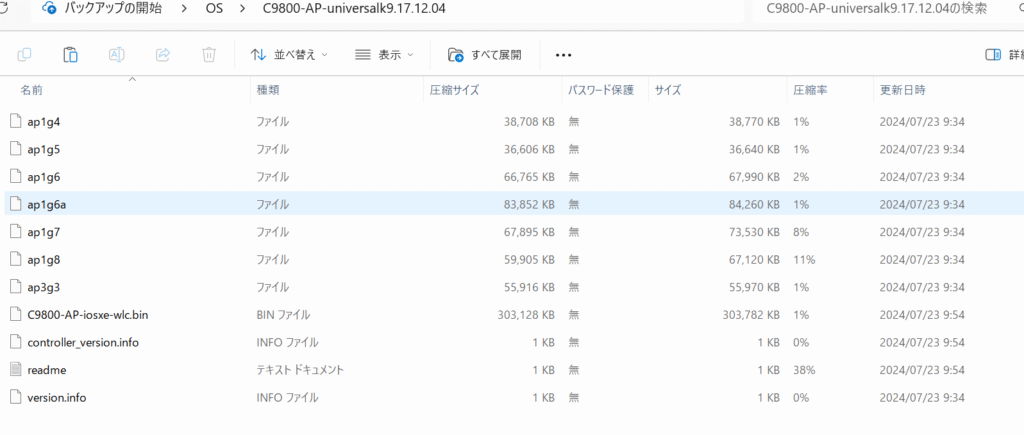Open the 並べ替え sort dropdown

coord(289,55)
